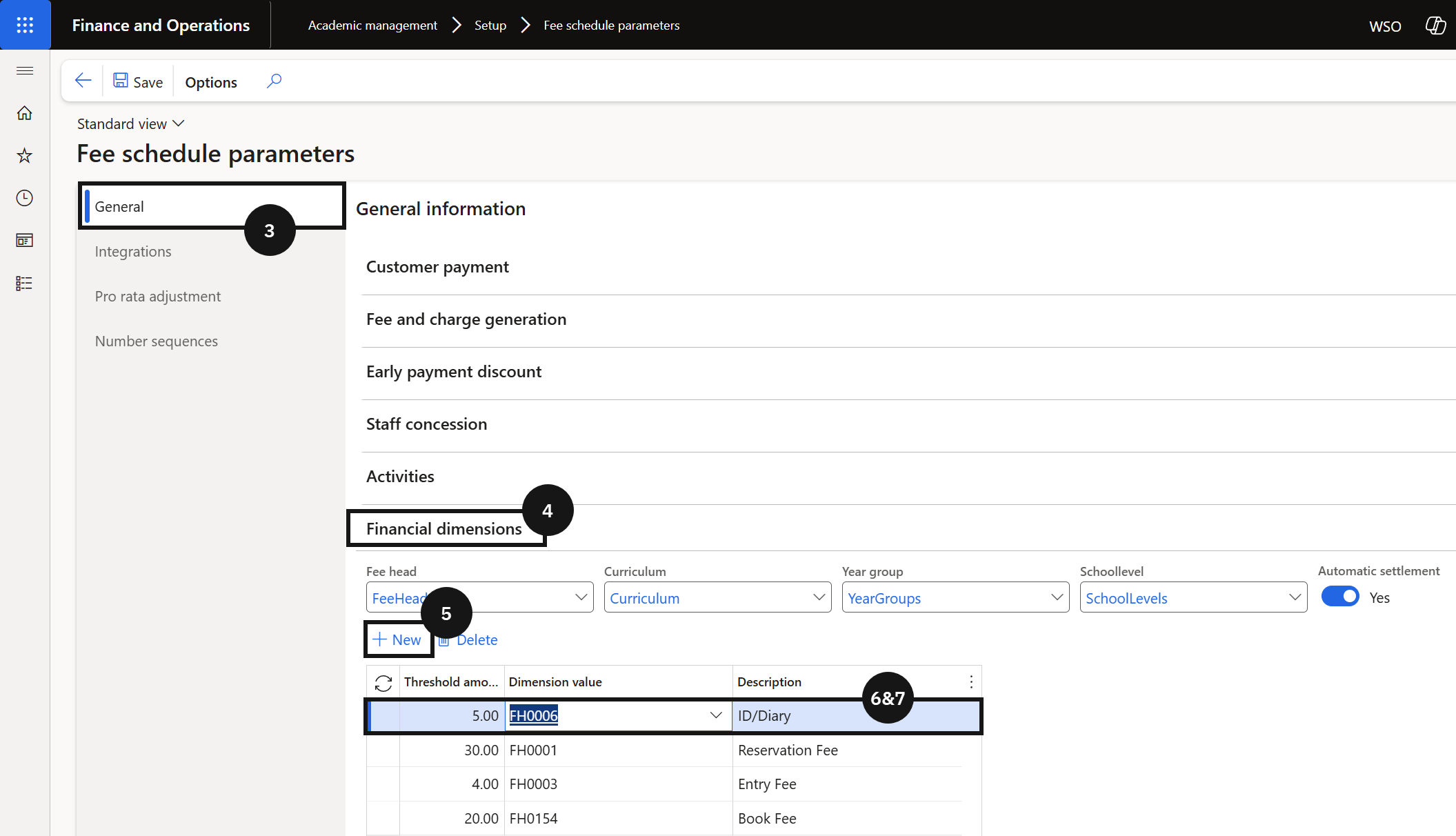Click the search magnifier in the action bar
The width and height of the screenshot is (1456, 836).
pyautogui.click(x=274, y=81)
